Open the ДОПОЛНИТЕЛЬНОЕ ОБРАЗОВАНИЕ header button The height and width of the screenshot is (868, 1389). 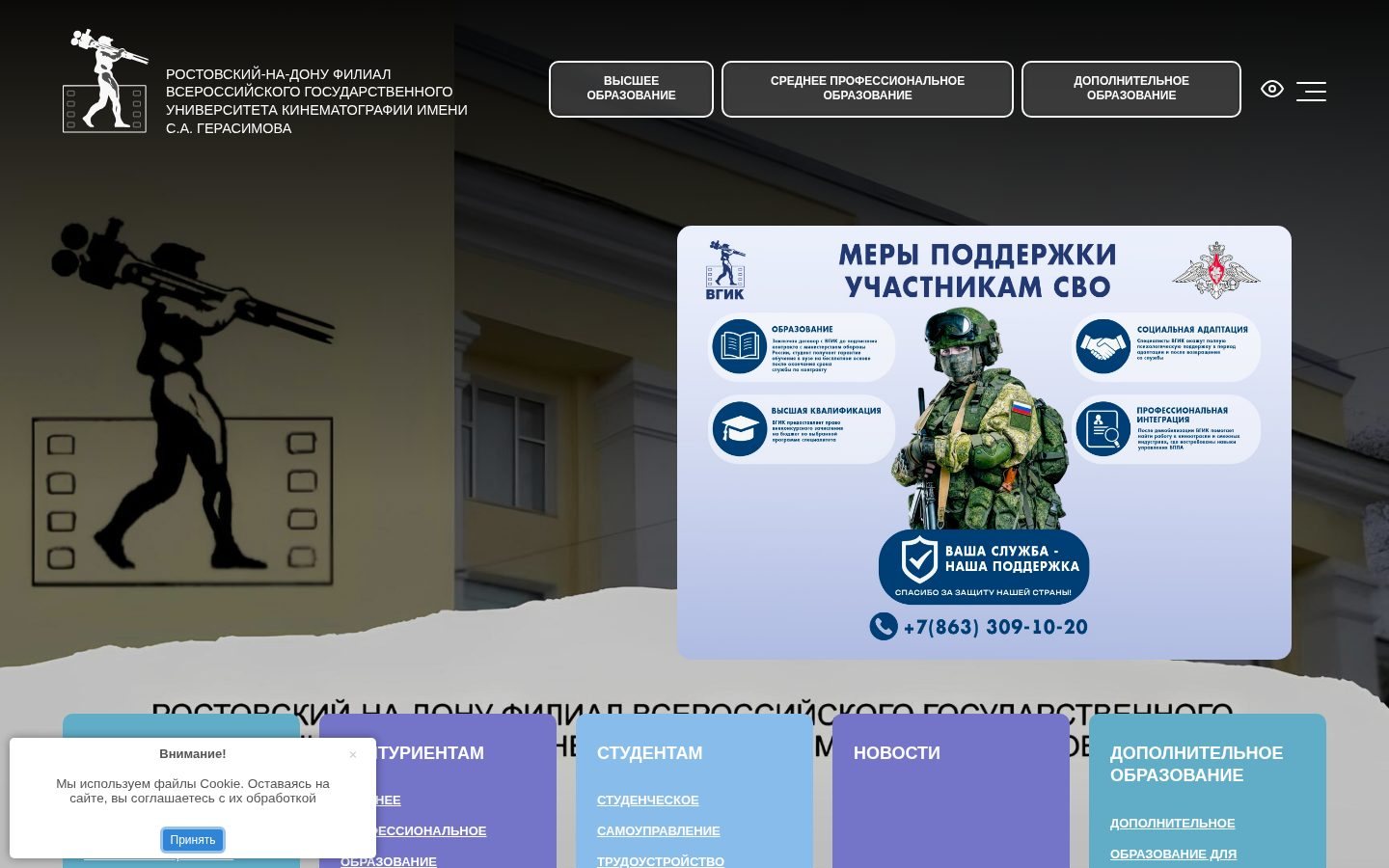point(1131,89)
